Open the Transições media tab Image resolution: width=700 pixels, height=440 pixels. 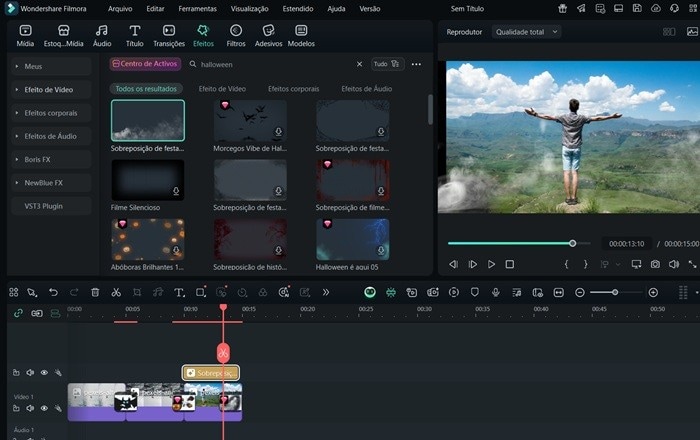coord(169,35)
